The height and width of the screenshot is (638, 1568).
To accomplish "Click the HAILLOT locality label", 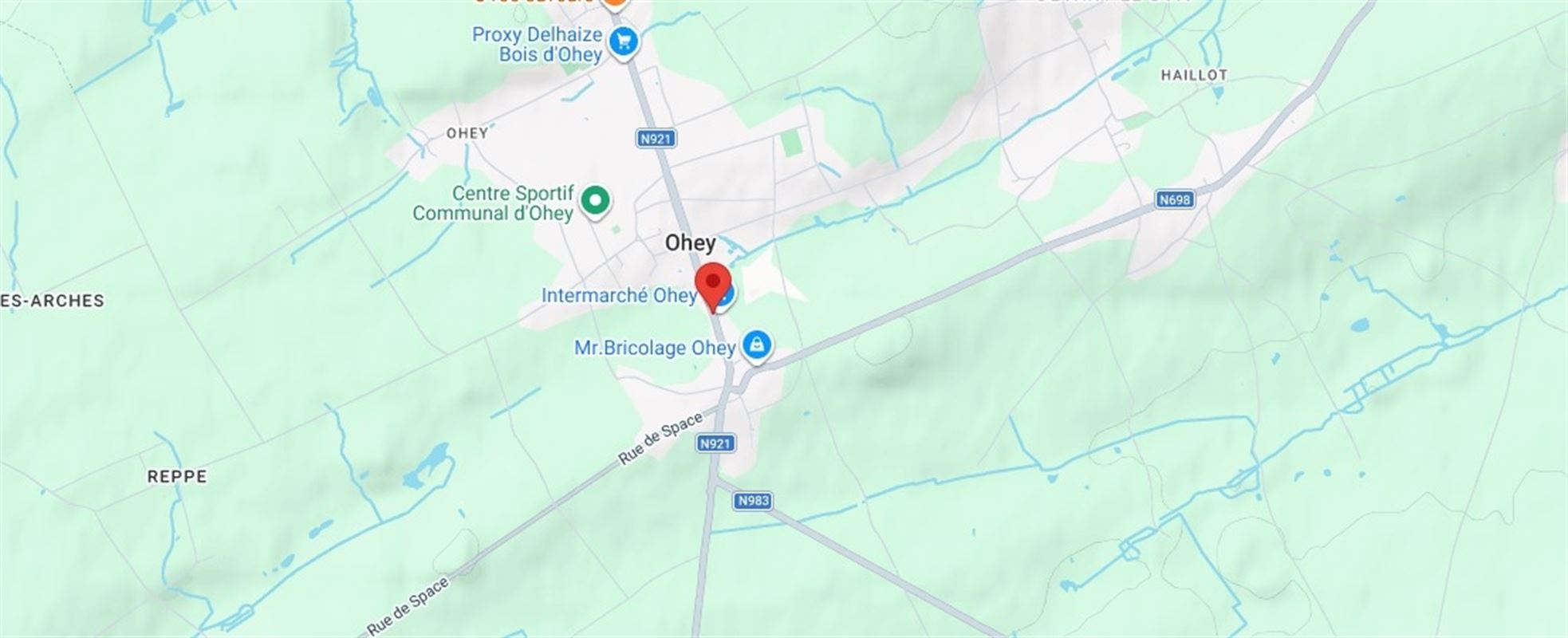I will (x=1194, y=75).
